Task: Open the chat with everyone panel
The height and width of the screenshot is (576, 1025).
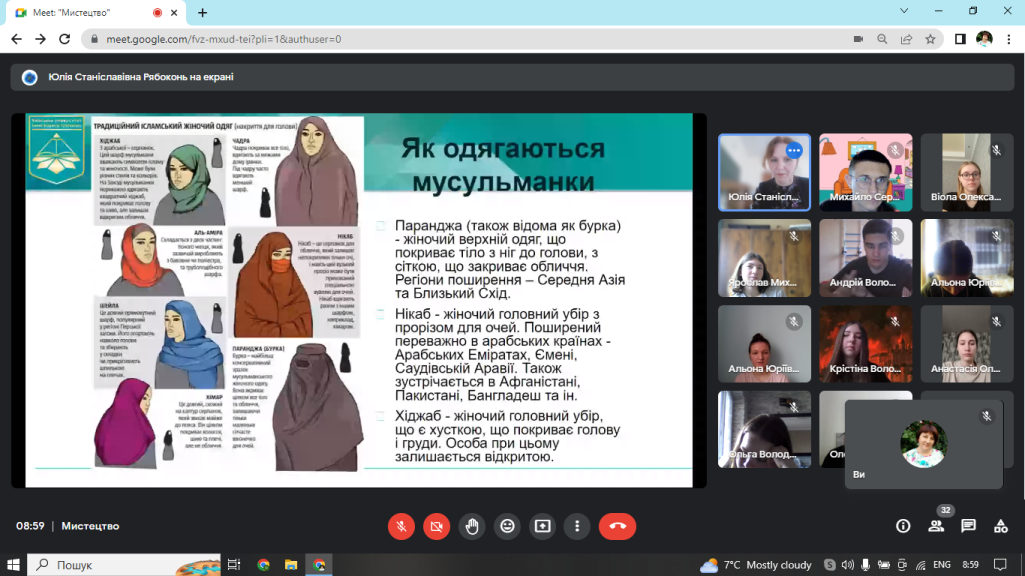Action: click(x=968, y=526)
